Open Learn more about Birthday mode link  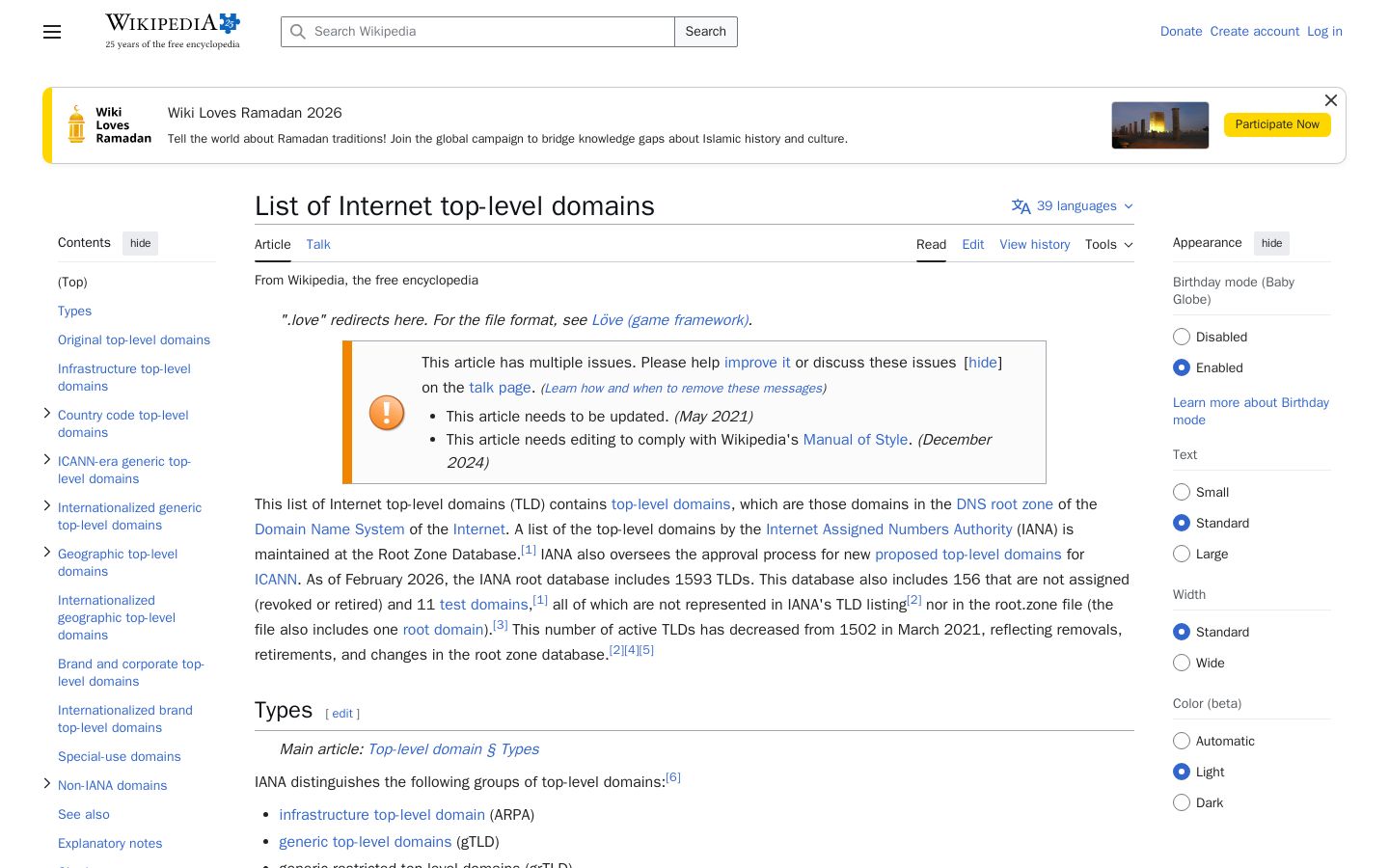point(1251,411)
